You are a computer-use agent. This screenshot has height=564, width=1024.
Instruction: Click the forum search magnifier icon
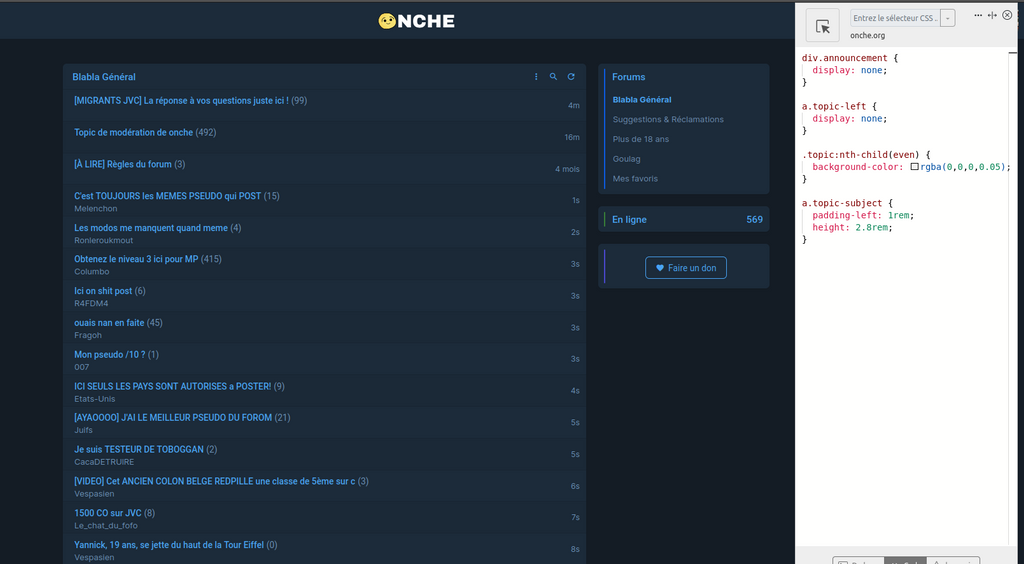(553, 77)
